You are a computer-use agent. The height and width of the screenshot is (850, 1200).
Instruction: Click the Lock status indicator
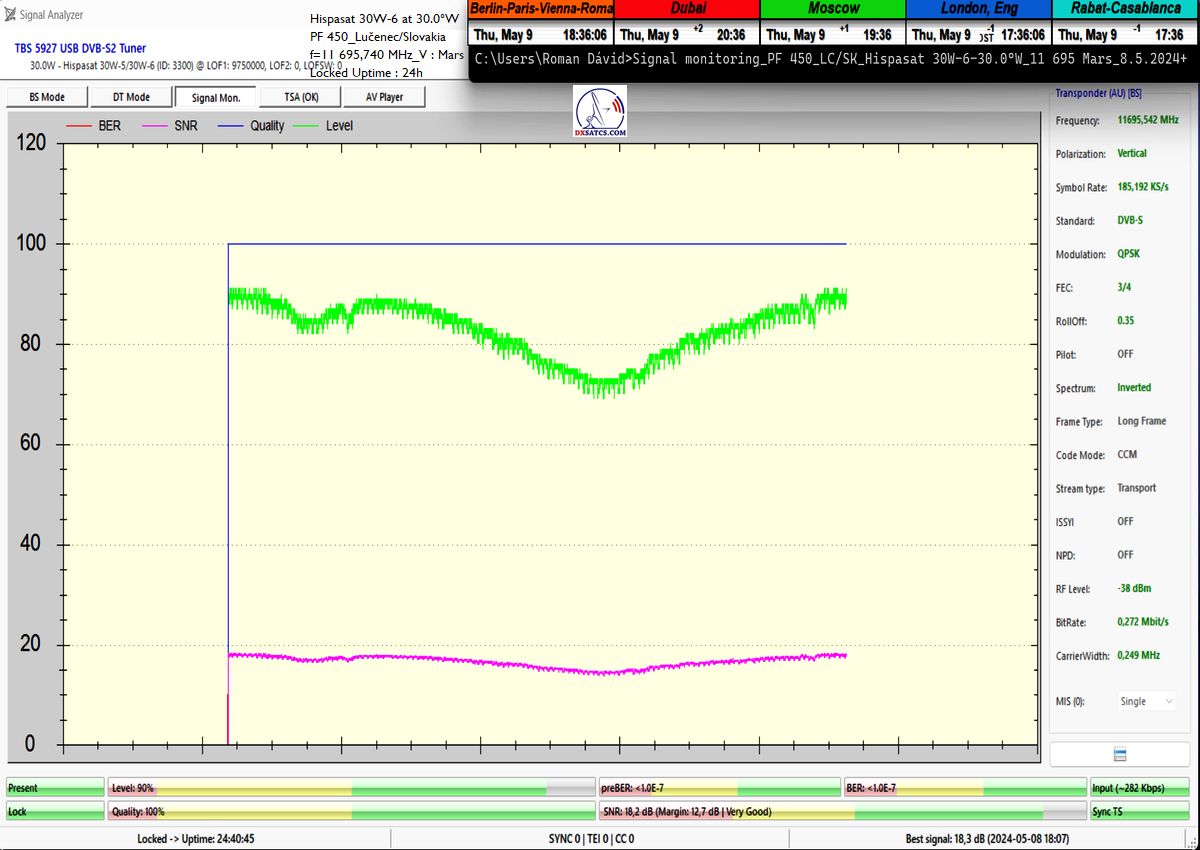55,812
